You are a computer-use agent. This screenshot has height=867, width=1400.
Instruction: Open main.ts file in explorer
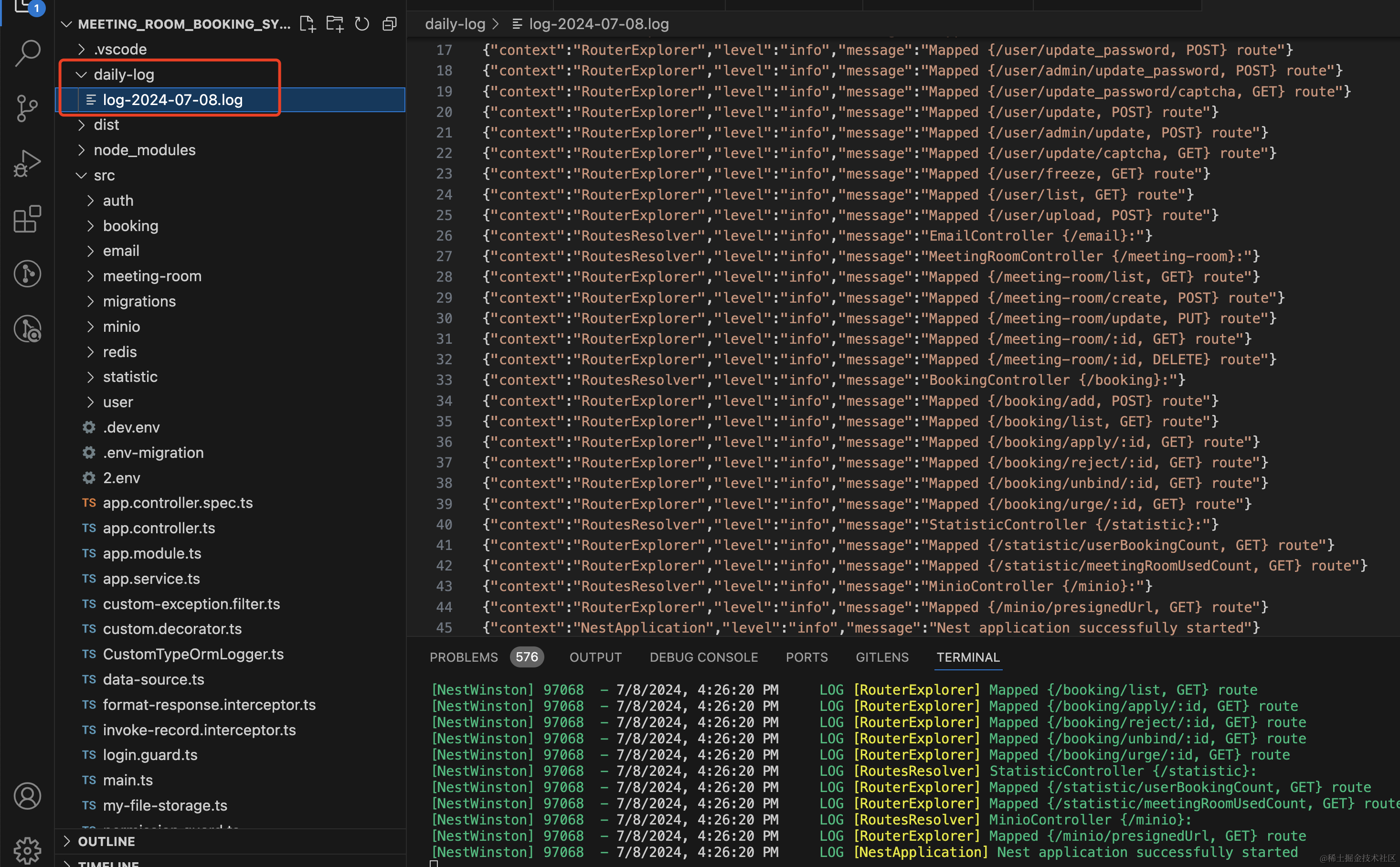(x=127, y=781)
